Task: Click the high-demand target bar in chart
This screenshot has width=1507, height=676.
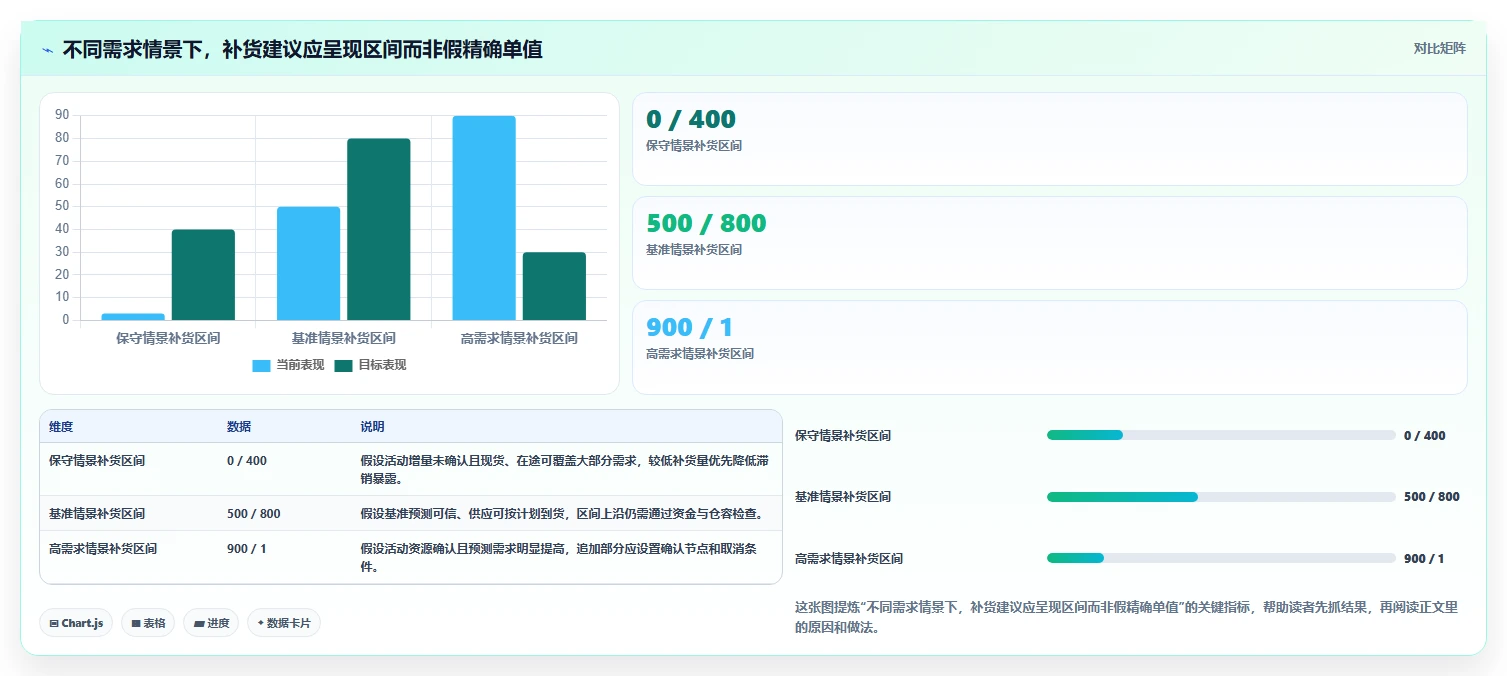Action: point(554,286)
